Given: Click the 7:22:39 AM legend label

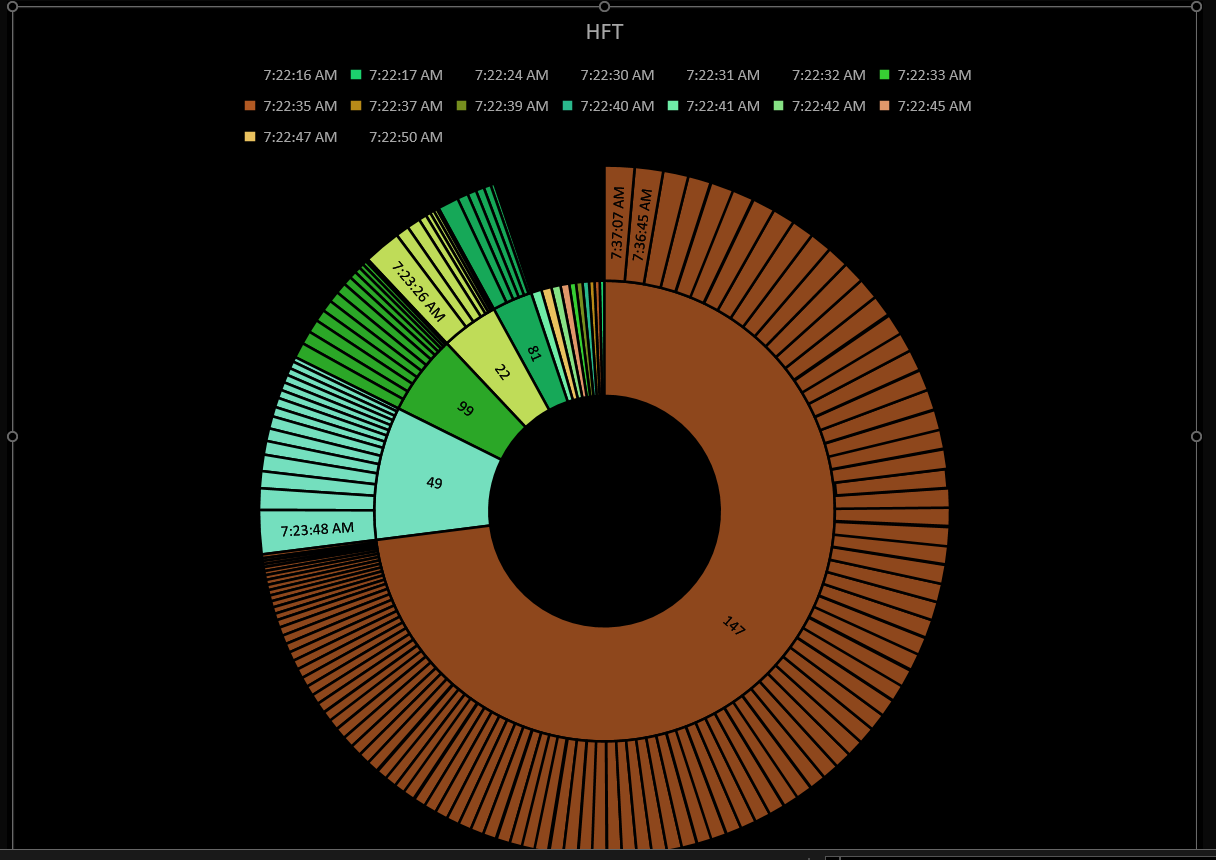Looking at the screenshot, I should (511, 106).
